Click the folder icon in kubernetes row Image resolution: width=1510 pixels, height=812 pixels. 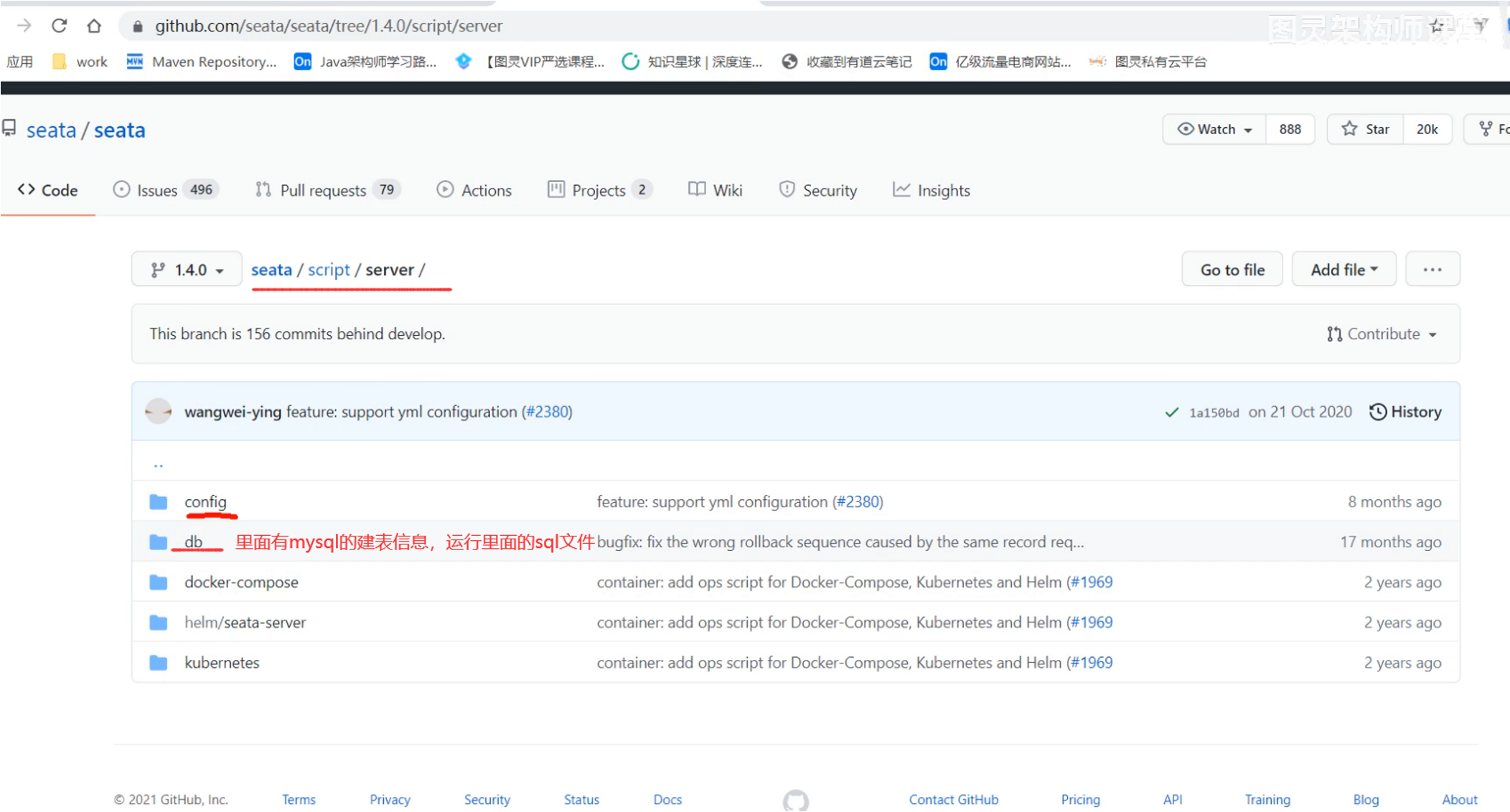(x=159, y=663)
